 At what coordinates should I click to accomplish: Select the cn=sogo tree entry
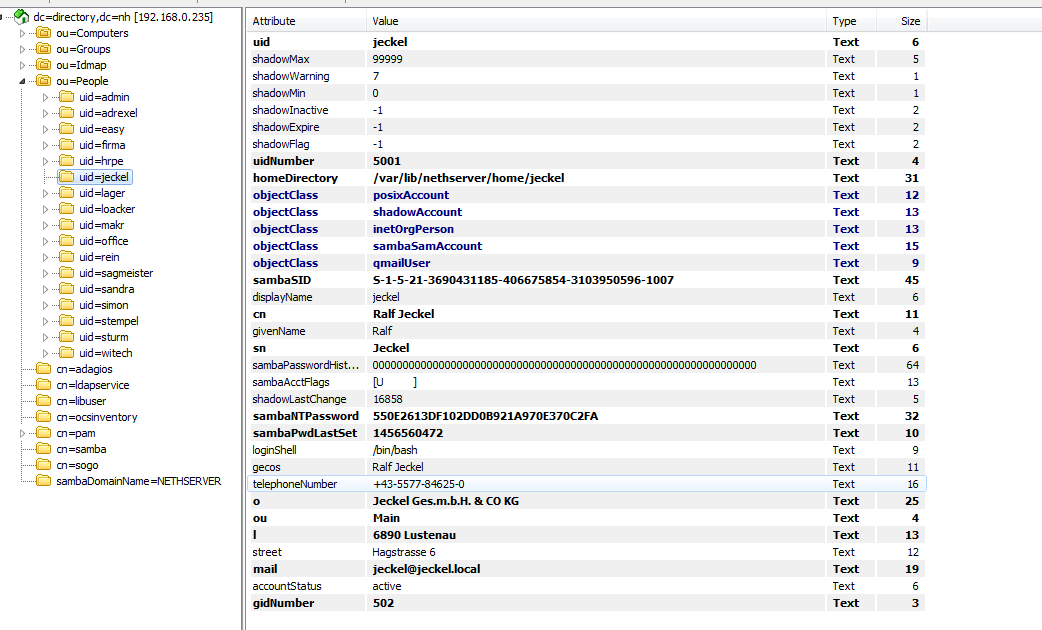coord(77,465)
